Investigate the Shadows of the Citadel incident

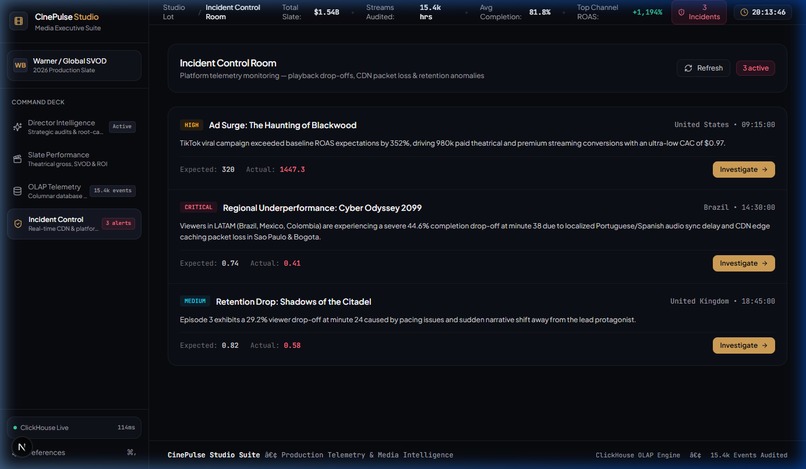pos(743,346)
